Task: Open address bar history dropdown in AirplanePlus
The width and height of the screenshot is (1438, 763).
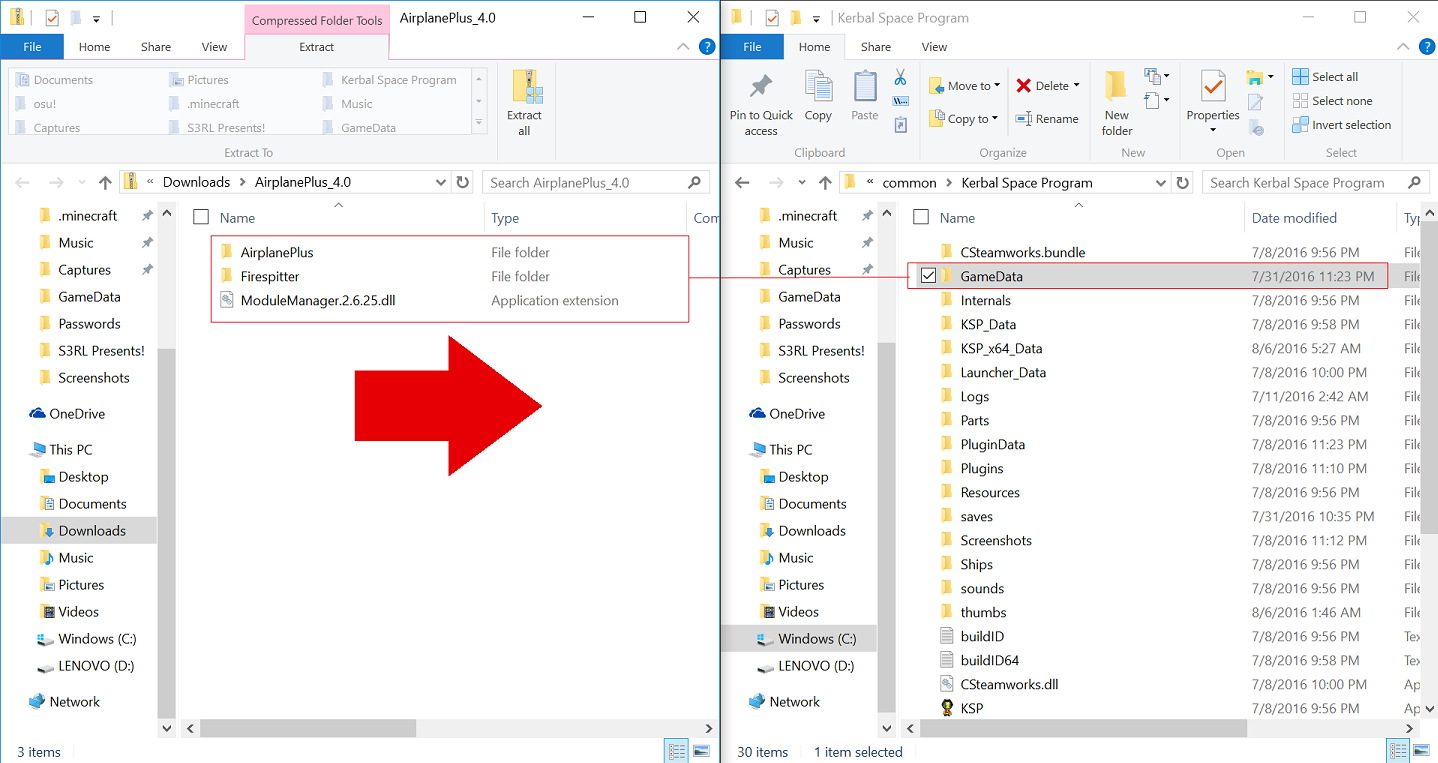Action: click(x=442, y=183)
